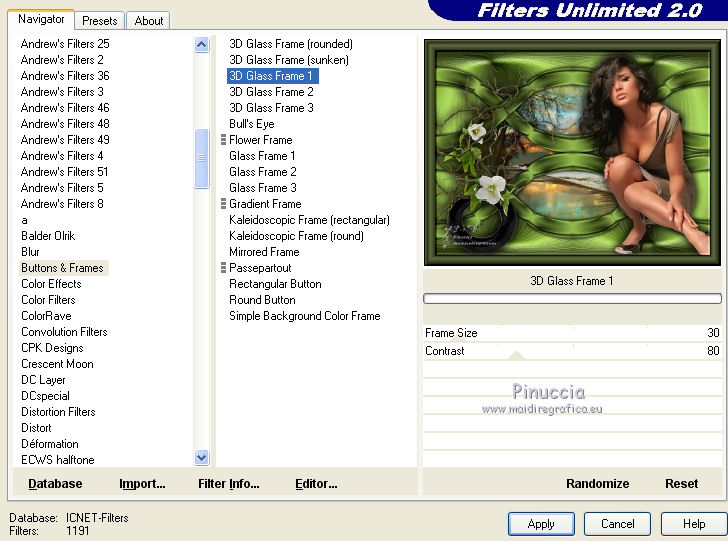The height and width of the screenshot is (541, 728).
Task: Select the DC Layer category
Action: click(x=43, y=380)
